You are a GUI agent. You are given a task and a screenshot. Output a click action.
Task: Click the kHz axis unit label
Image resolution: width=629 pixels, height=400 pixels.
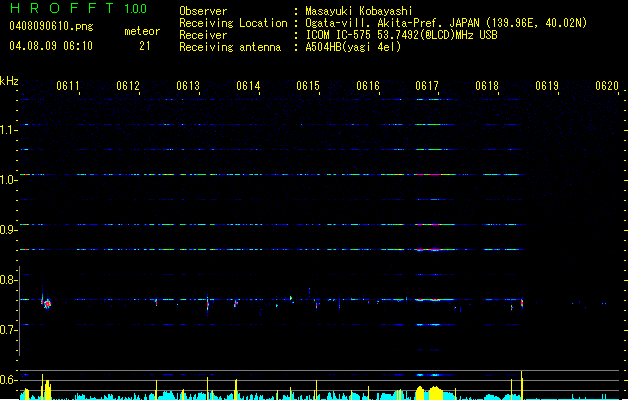(9, 81)
